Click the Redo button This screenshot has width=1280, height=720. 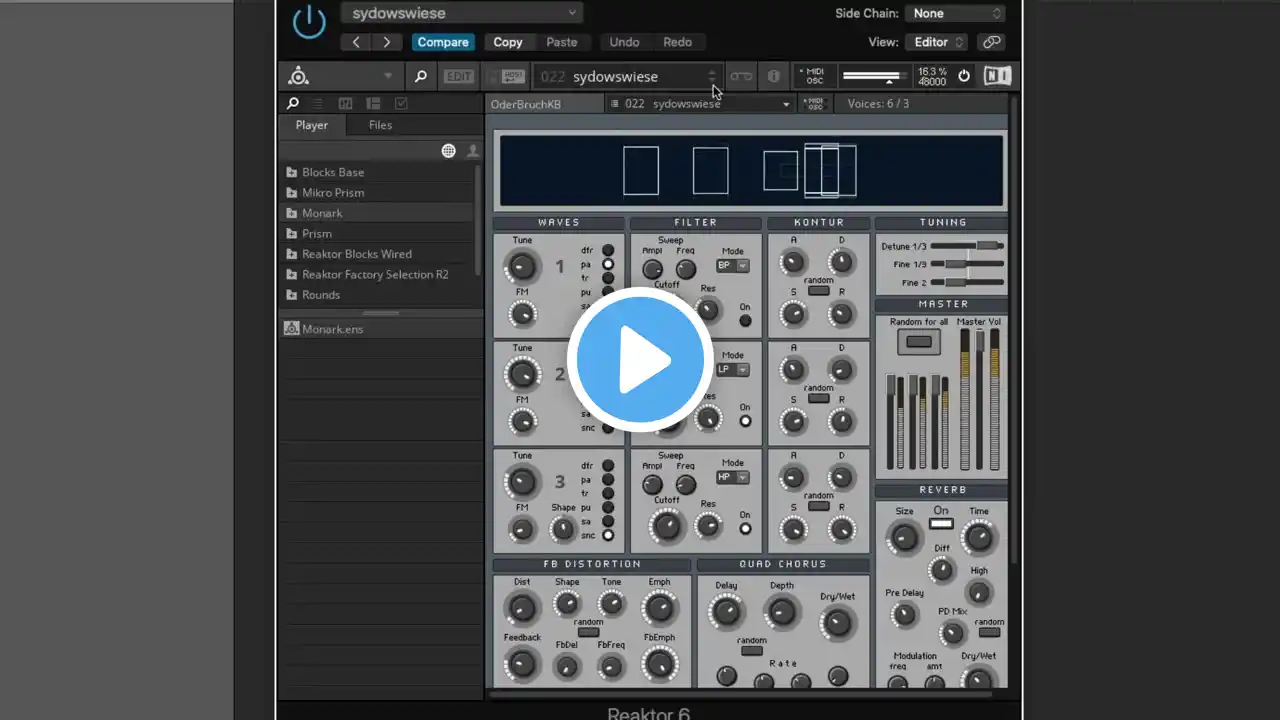(x=677, y=42)
